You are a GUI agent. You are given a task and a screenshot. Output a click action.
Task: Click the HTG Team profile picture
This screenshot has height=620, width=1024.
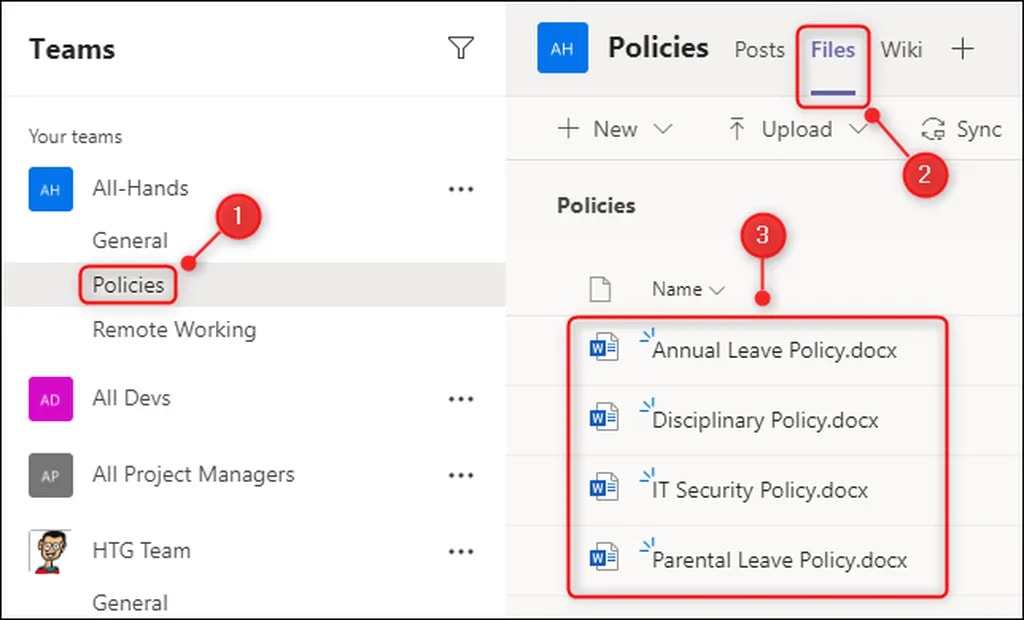pos(50,551)
